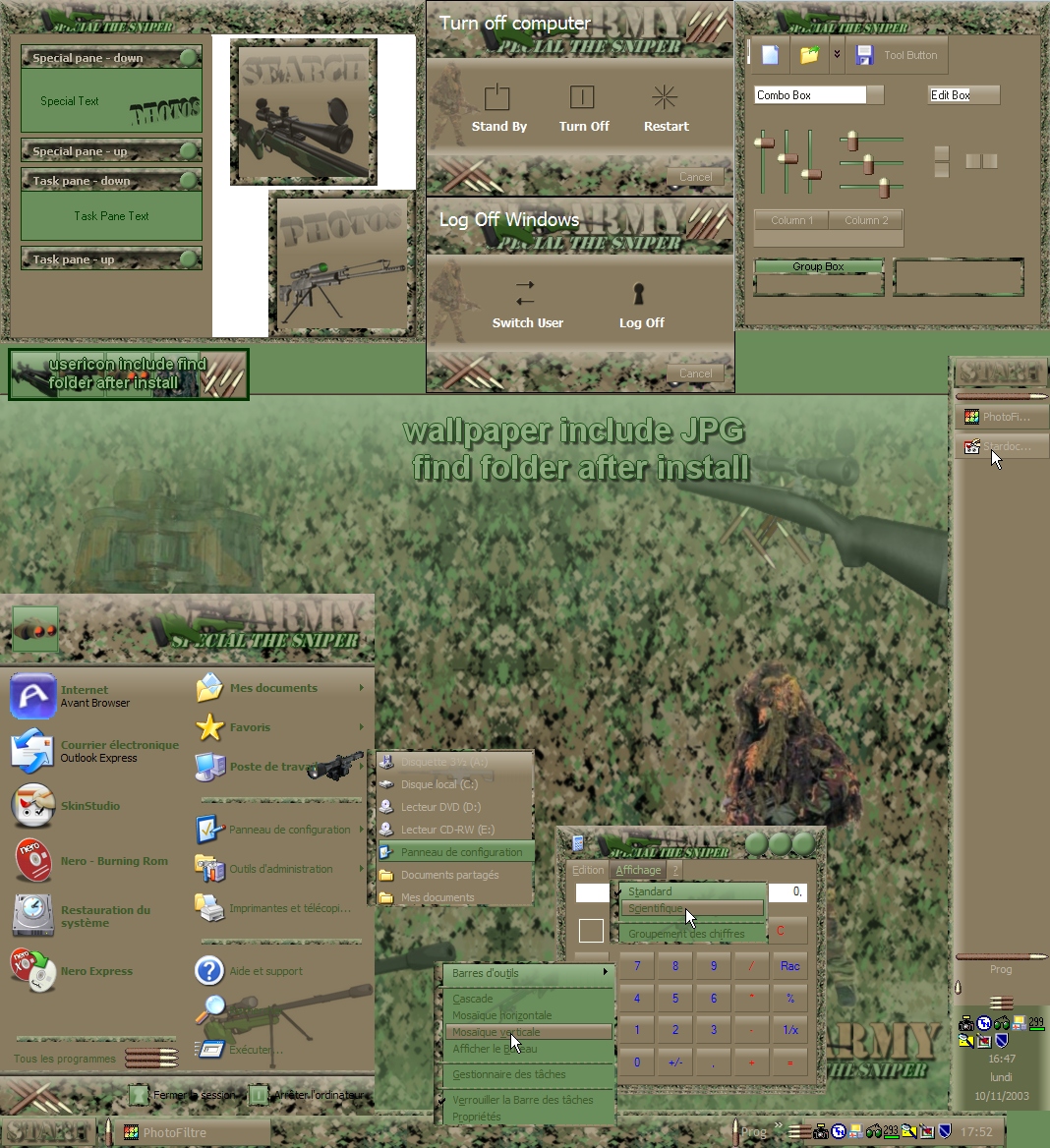Expand the Task pane - up toggle
1050x1148 pixels.
click(x=188, y=258)
